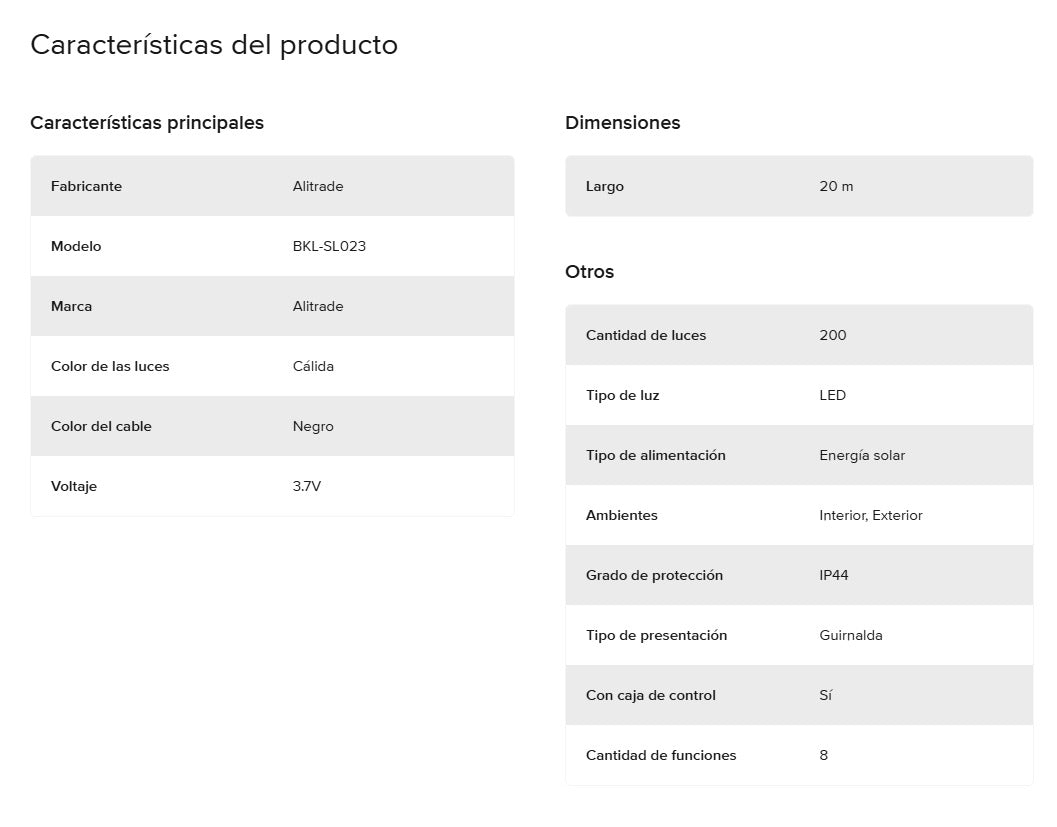
Task: Select the "Con caja de control" label
Action: coord(650,696)
